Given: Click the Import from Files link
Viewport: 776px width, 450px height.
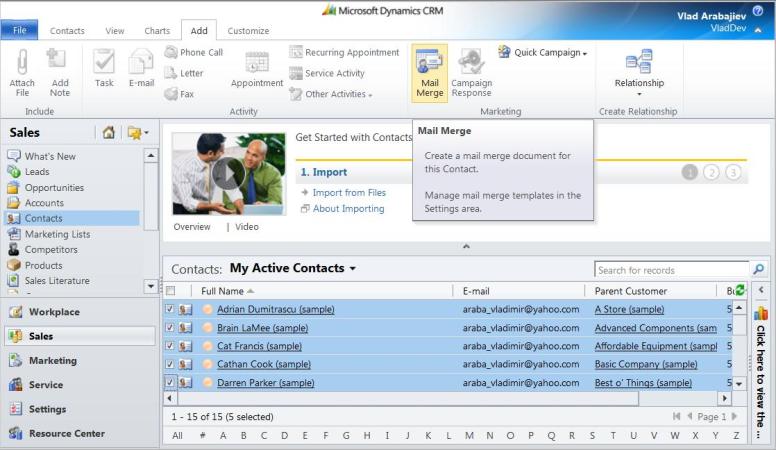Looking at the screenshot, I should click(x=349, y=192).
